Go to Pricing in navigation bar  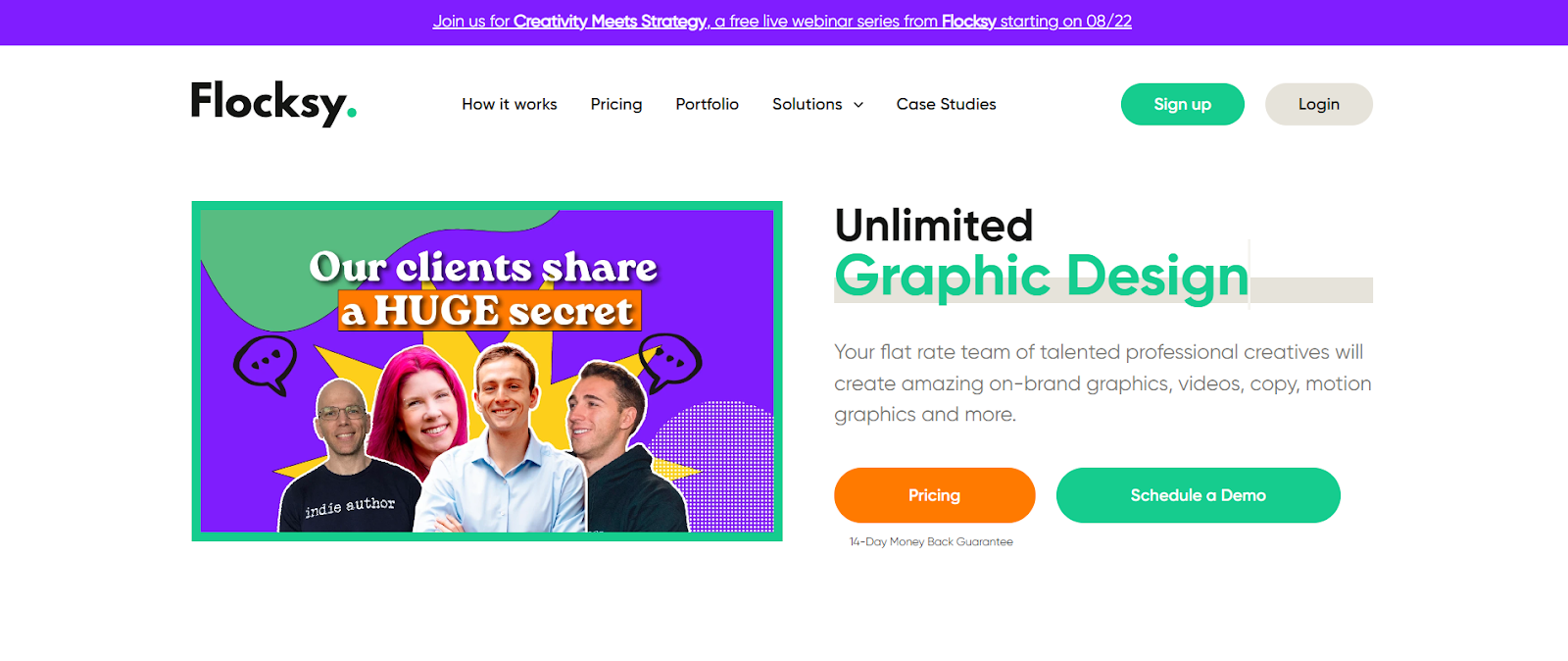coord(616,104)
